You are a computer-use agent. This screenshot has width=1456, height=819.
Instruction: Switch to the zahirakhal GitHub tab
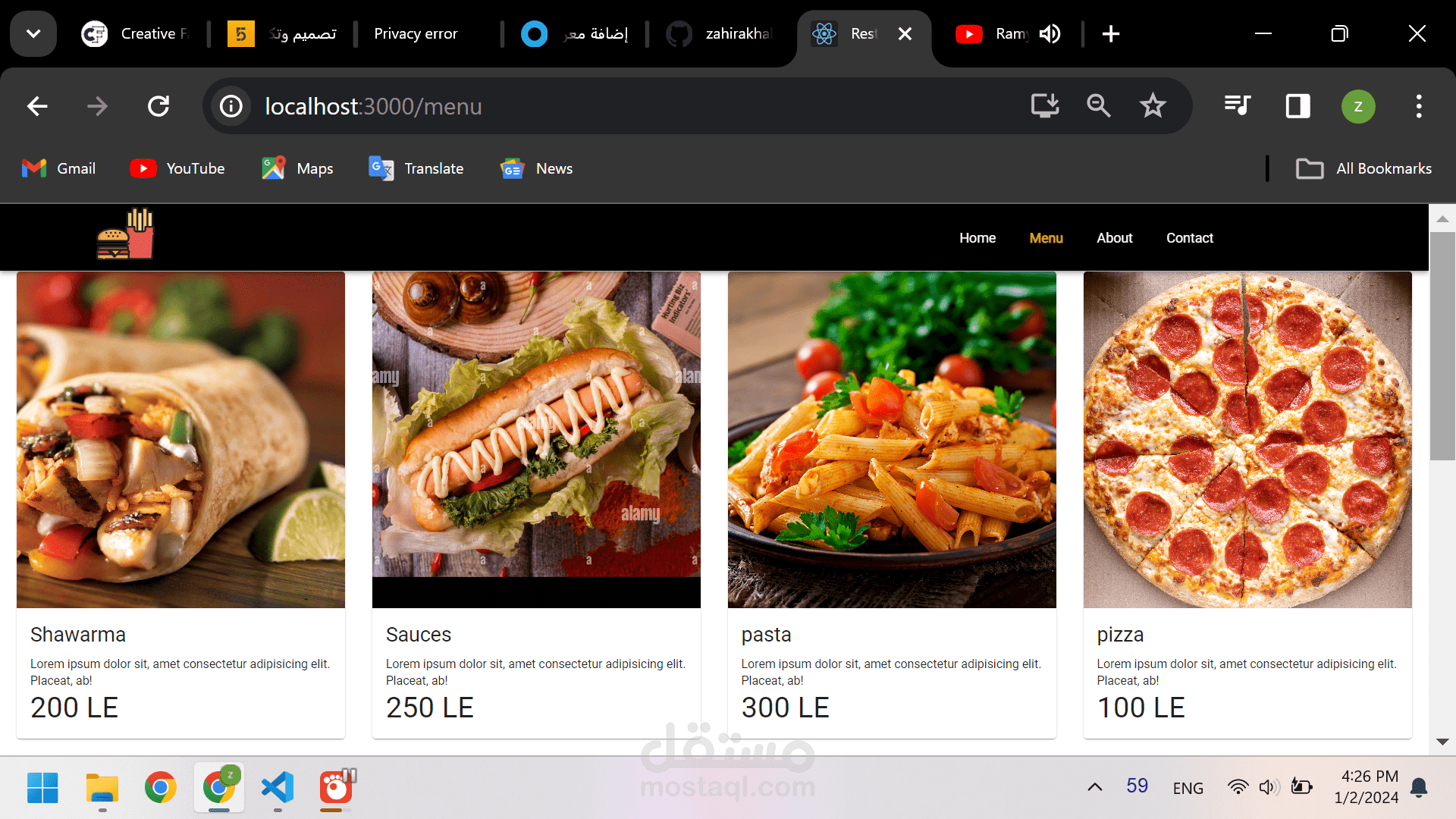tap(720, 34)
